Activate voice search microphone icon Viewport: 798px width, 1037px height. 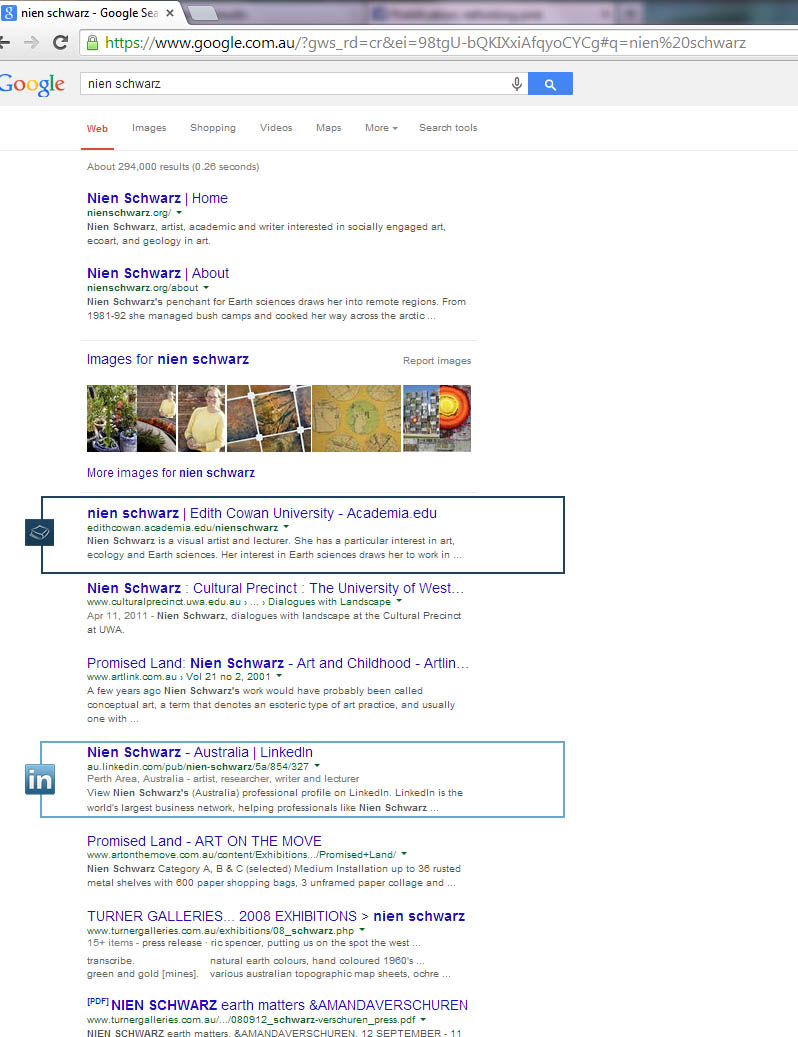(x=517, y=84)
